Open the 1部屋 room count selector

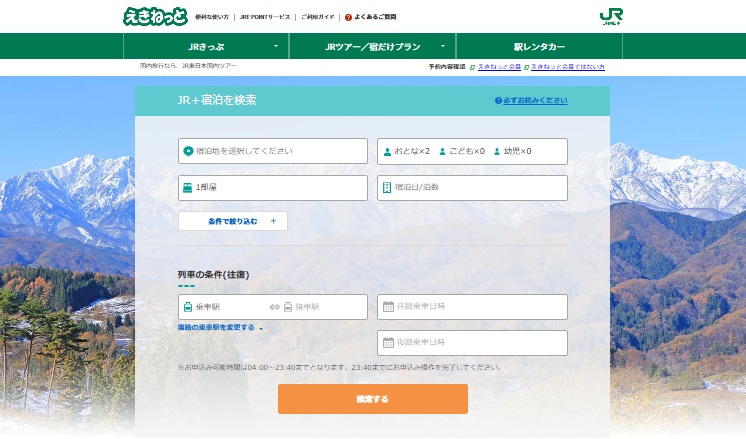pos(273,187)
